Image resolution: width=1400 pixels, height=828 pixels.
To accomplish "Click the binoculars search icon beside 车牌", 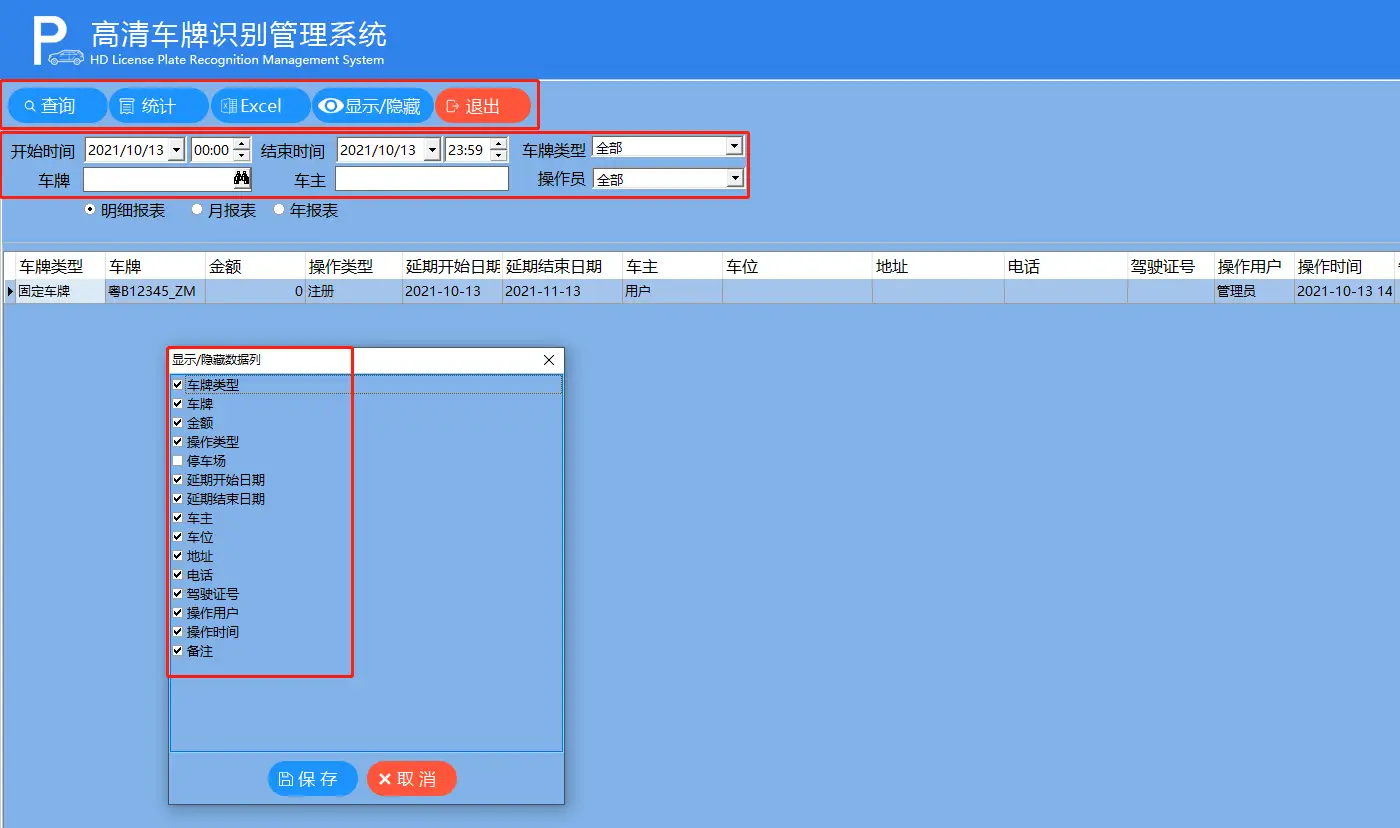I will point(242,178).
